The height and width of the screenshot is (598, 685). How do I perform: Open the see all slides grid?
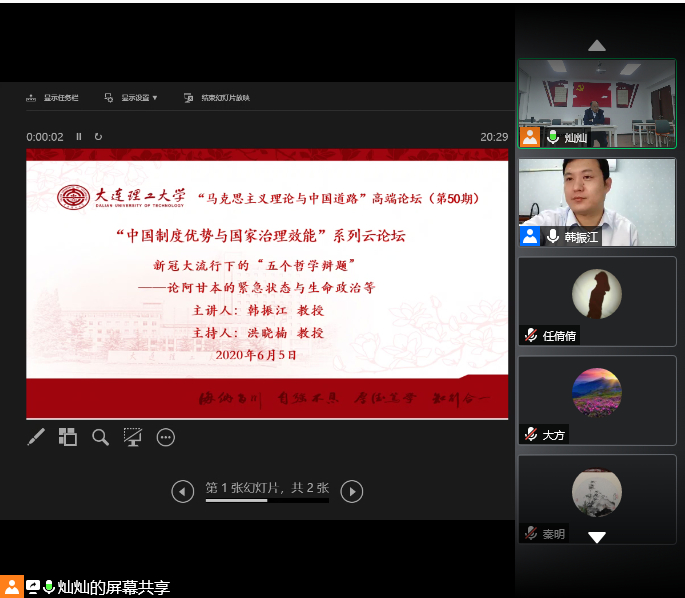click(68, 437)
